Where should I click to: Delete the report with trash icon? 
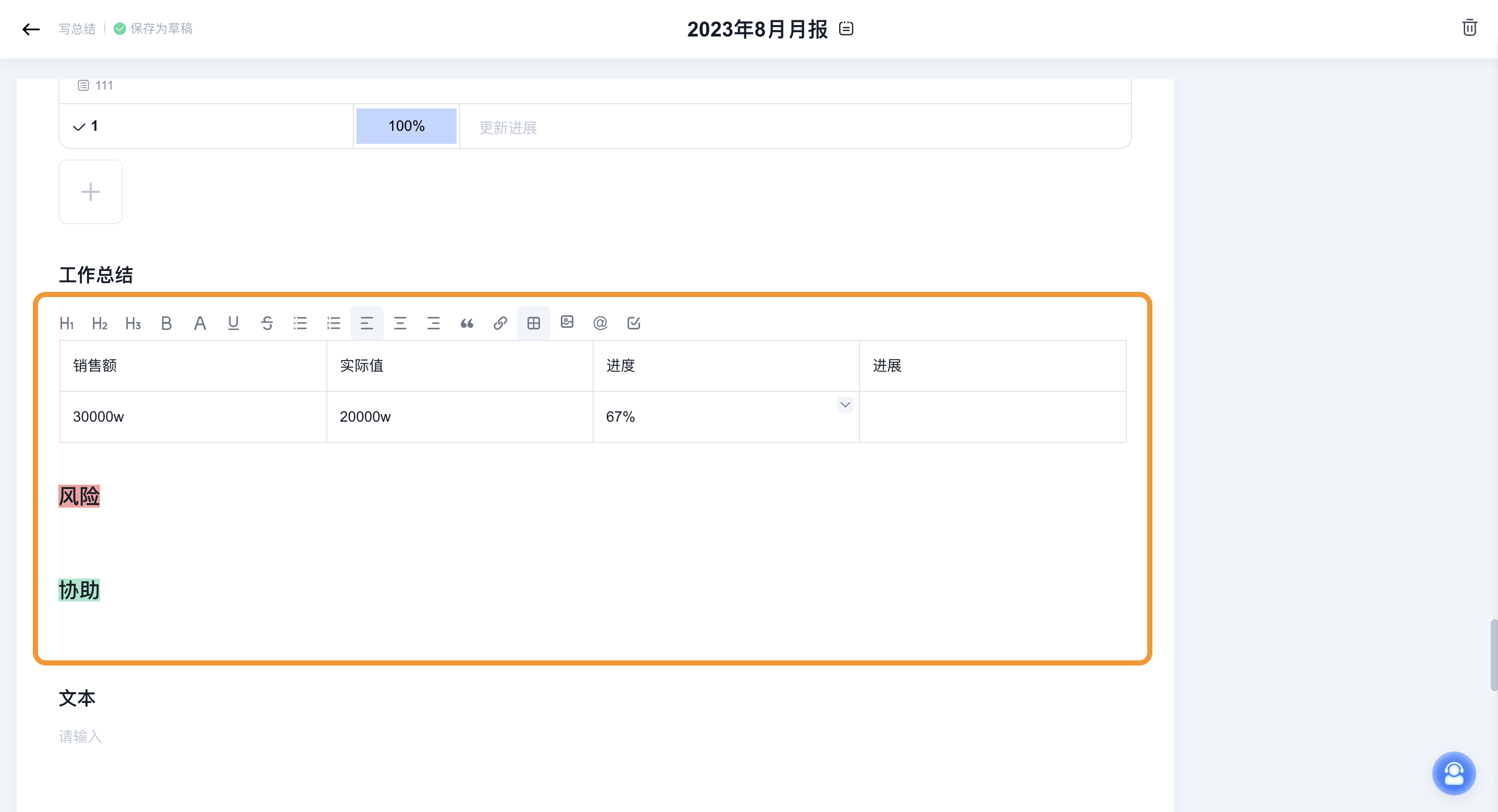pyautogui.click(x=1469, y=28)
